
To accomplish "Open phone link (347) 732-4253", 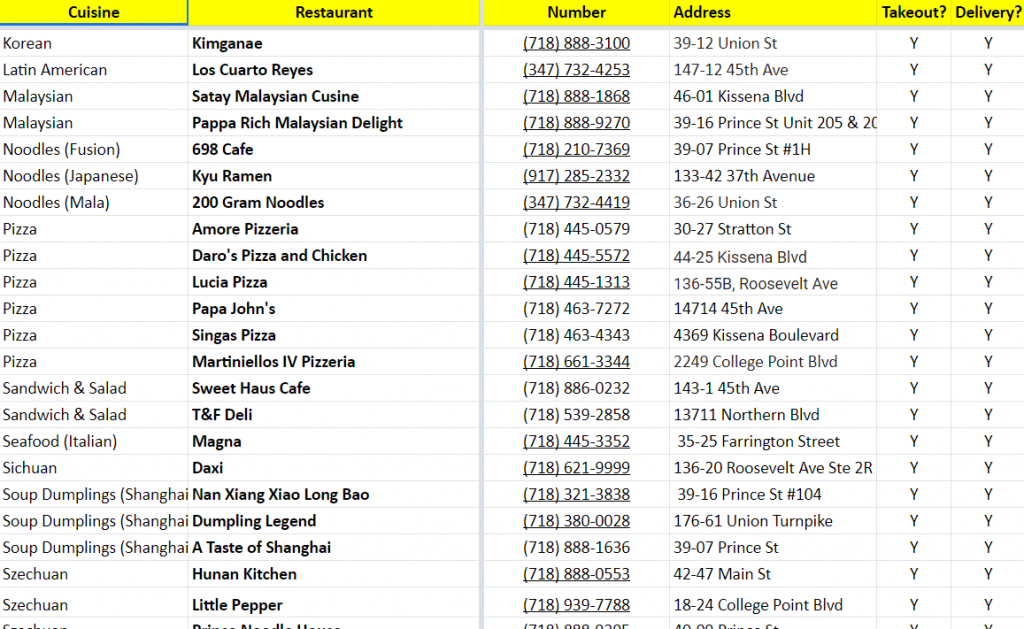I will [x=576, y=70].
